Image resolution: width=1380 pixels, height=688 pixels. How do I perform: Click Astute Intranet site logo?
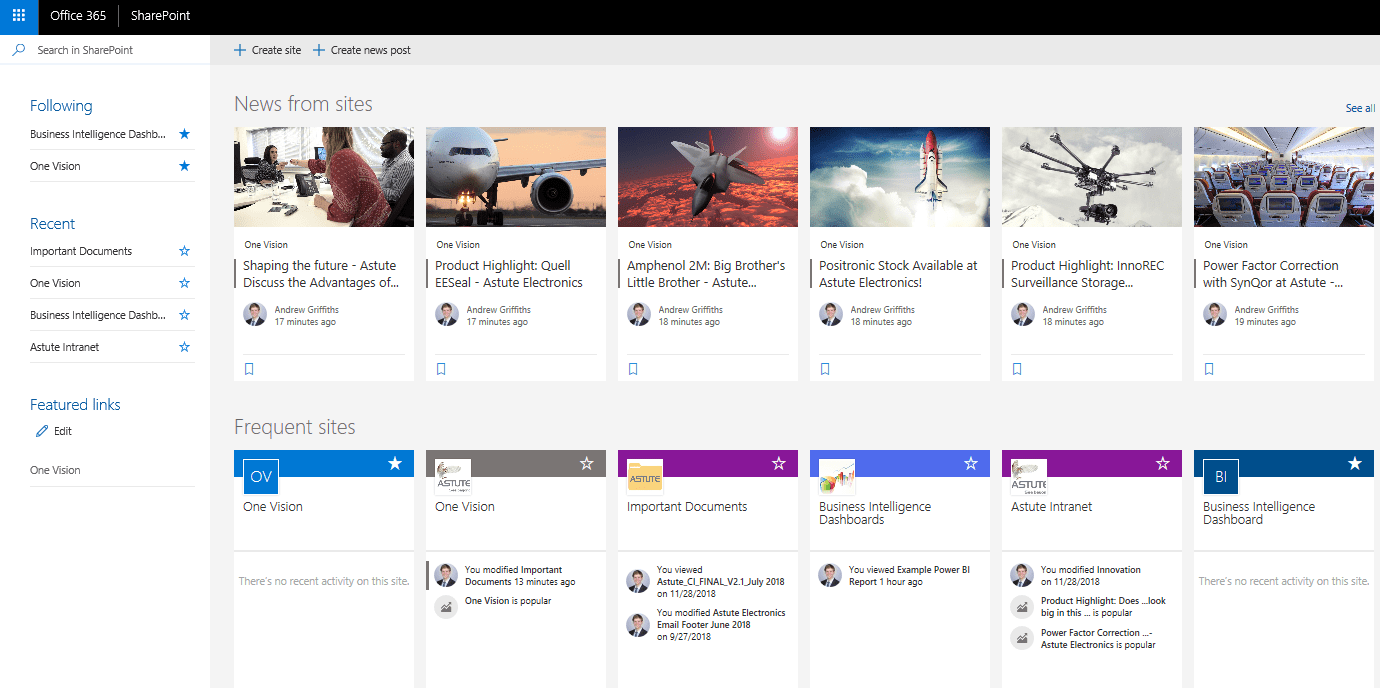click(1029, 477)
